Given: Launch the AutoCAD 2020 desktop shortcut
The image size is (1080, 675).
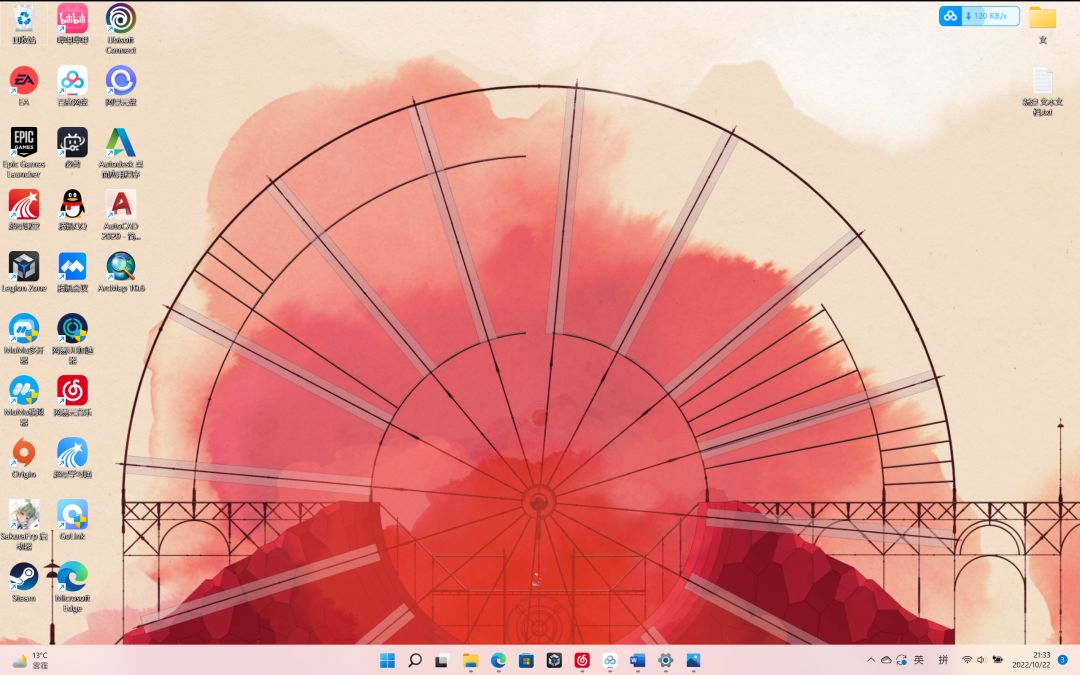Looking at the screenshot, I should 121,215.
